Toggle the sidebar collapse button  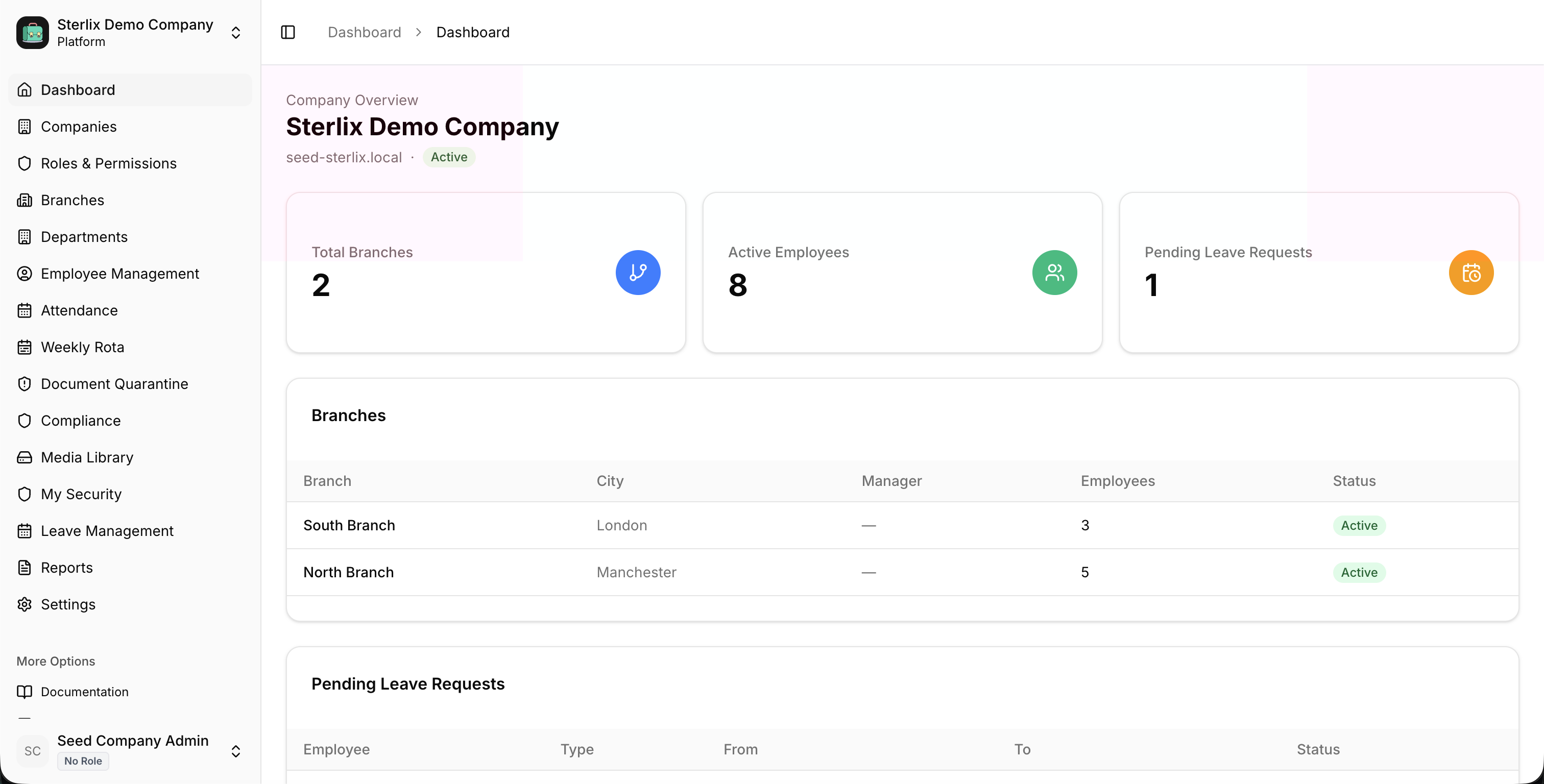[287, 32]
